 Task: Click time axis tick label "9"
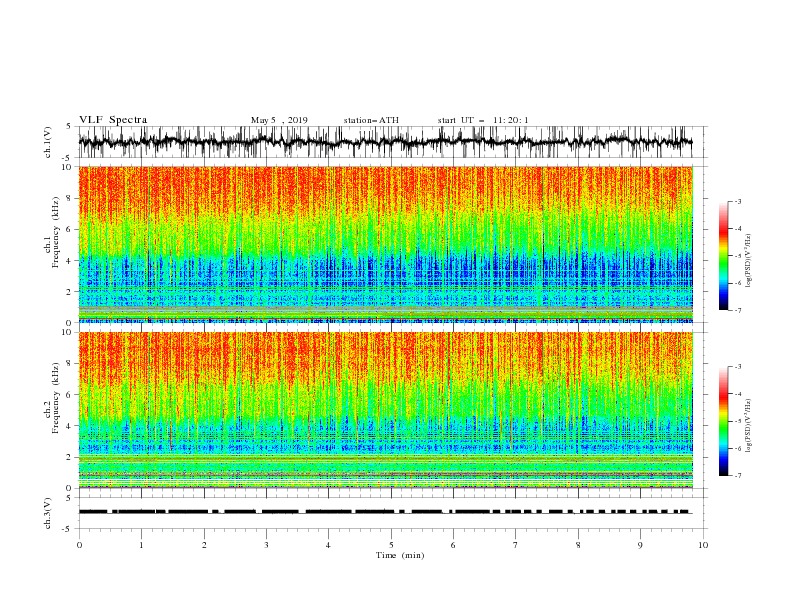pos(640,545)
